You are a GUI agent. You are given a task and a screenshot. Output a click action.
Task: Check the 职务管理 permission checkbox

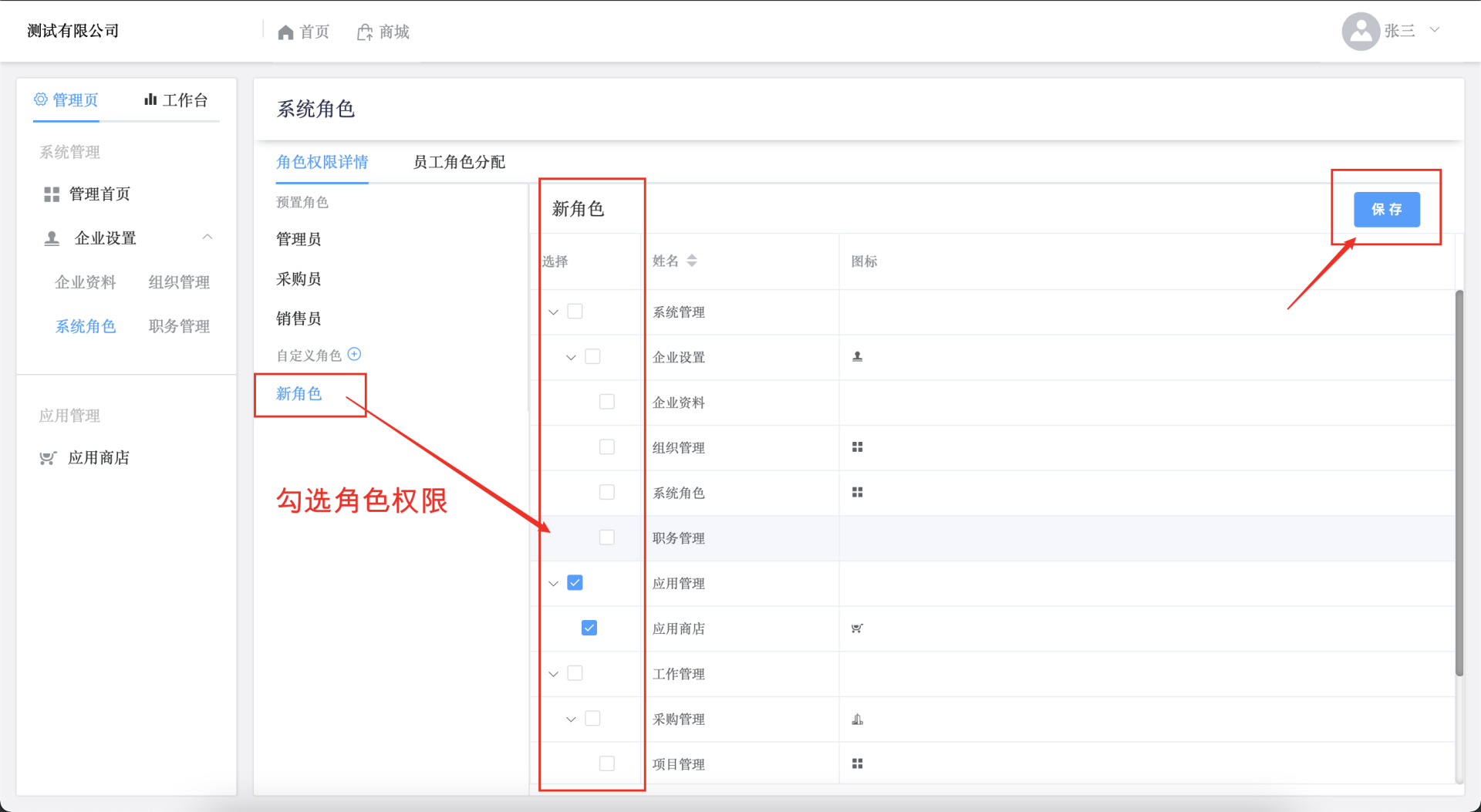point(607,537)
